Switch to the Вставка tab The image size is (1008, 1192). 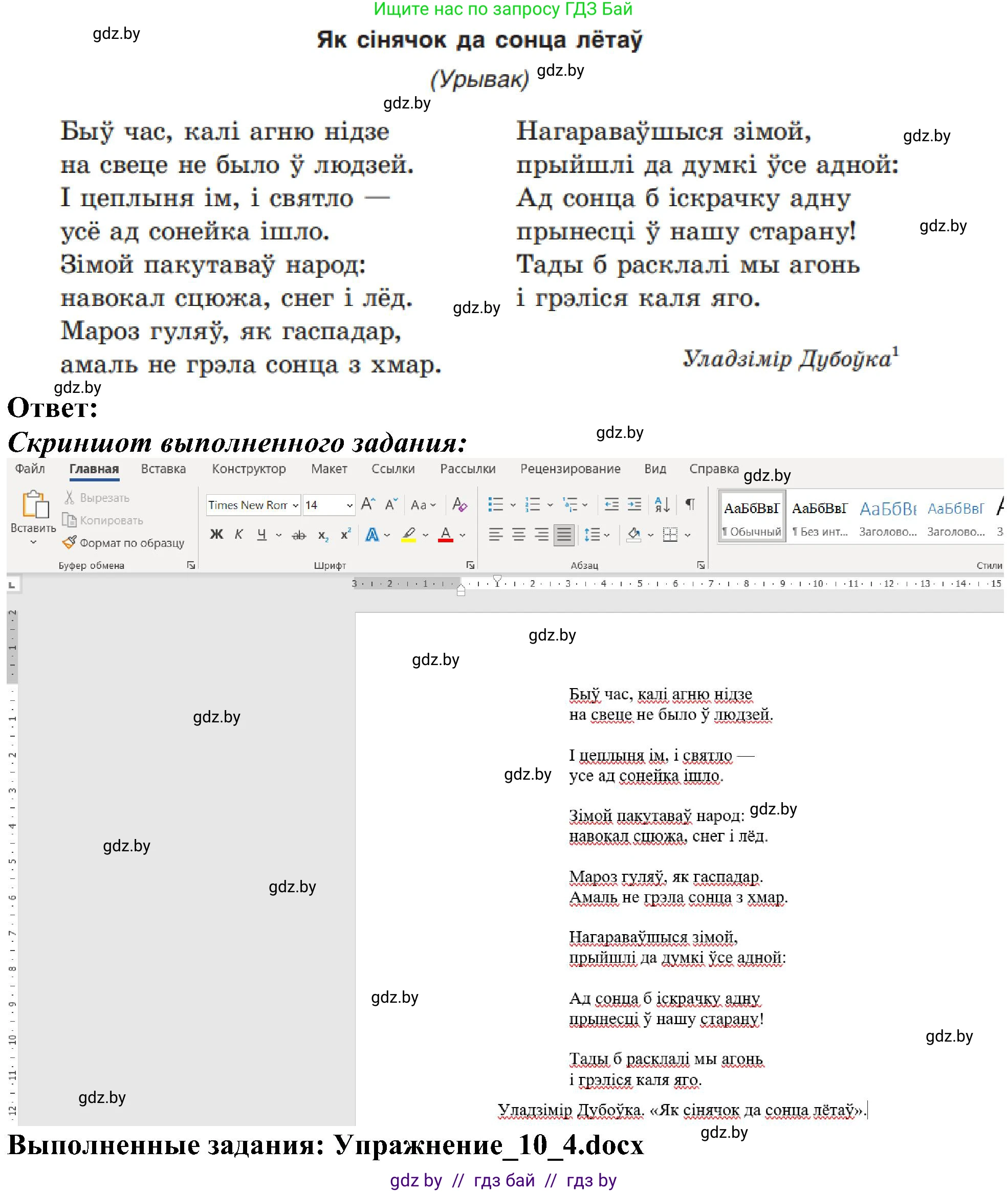point(163,469)
